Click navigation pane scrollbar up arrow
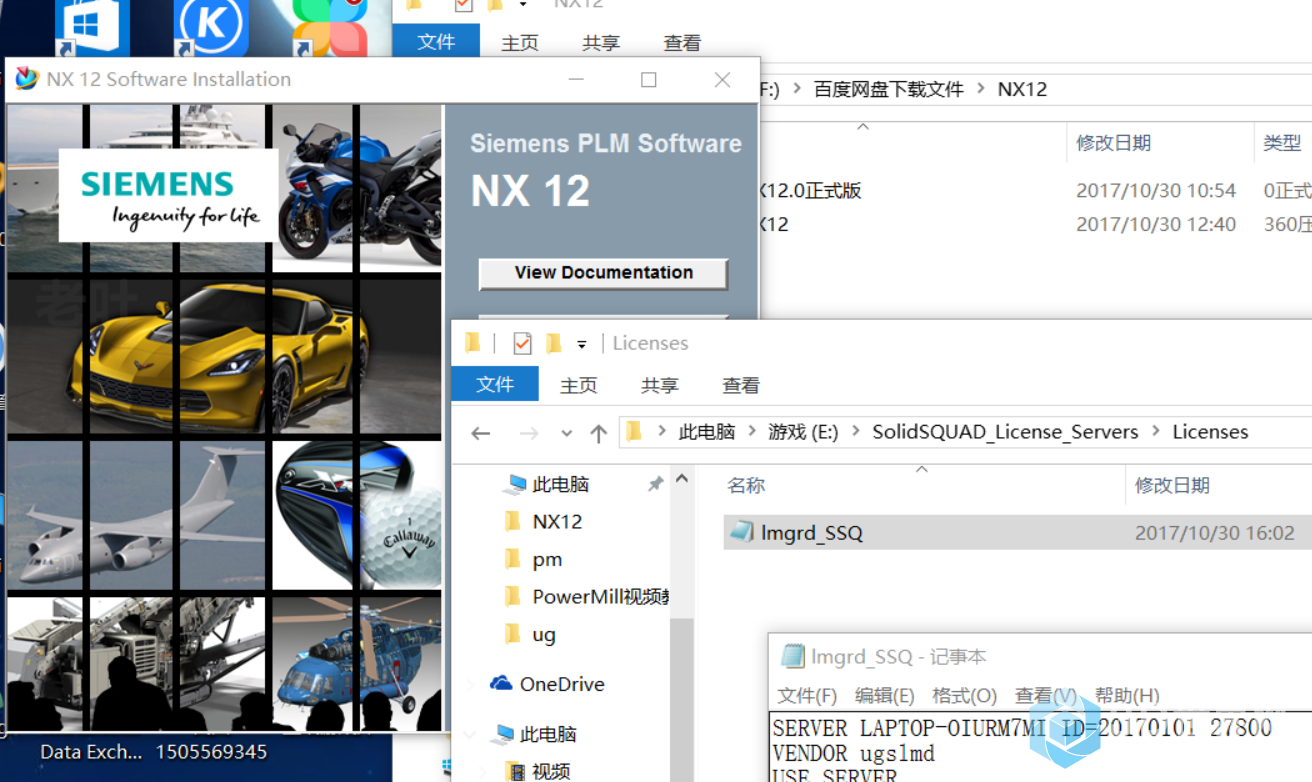Image resolution: width=1312 pixels, height=782 pixels. [682, 479]
